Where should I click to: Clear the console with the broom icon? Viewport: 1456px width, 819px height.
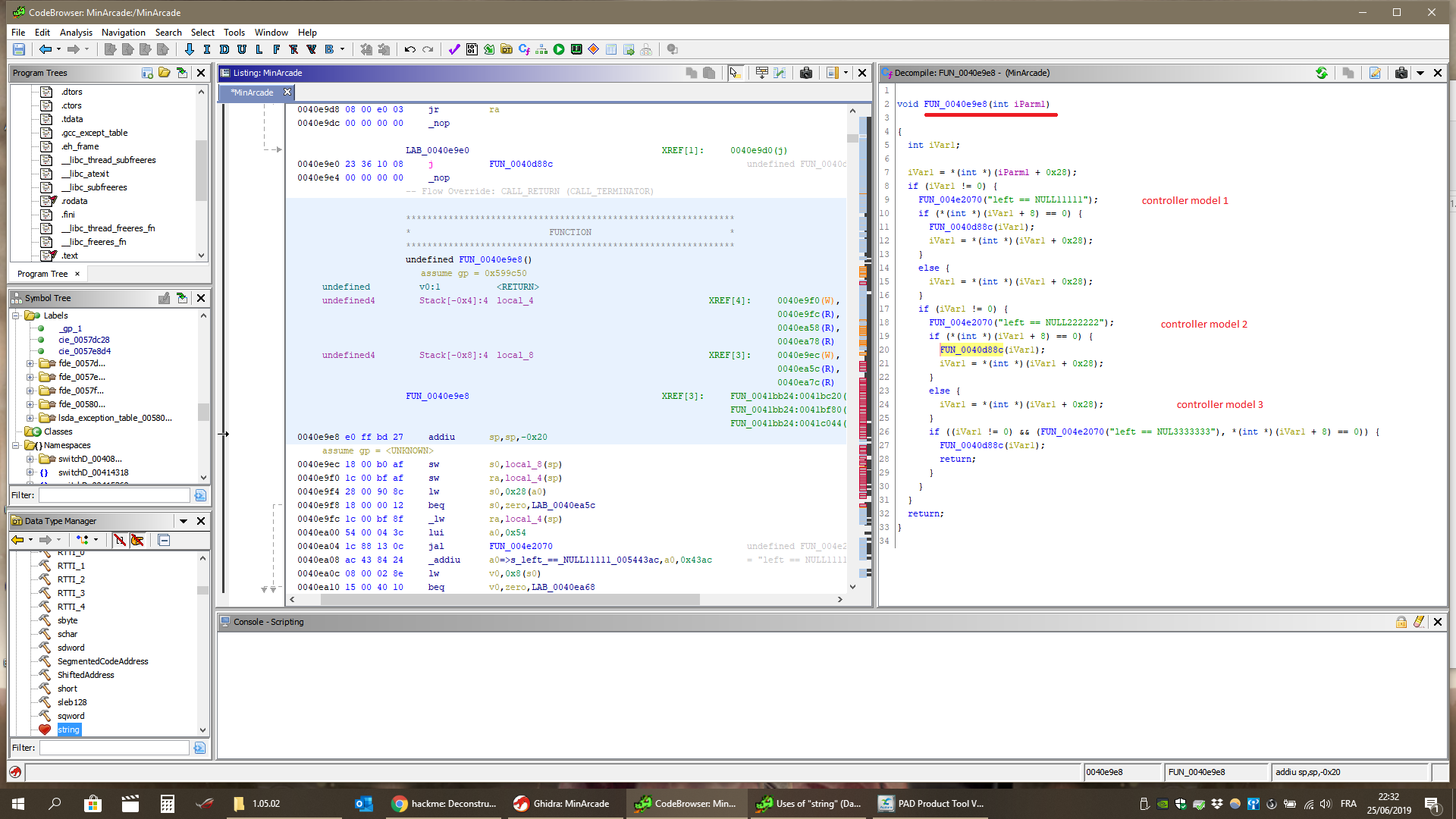pos(1419,622)
